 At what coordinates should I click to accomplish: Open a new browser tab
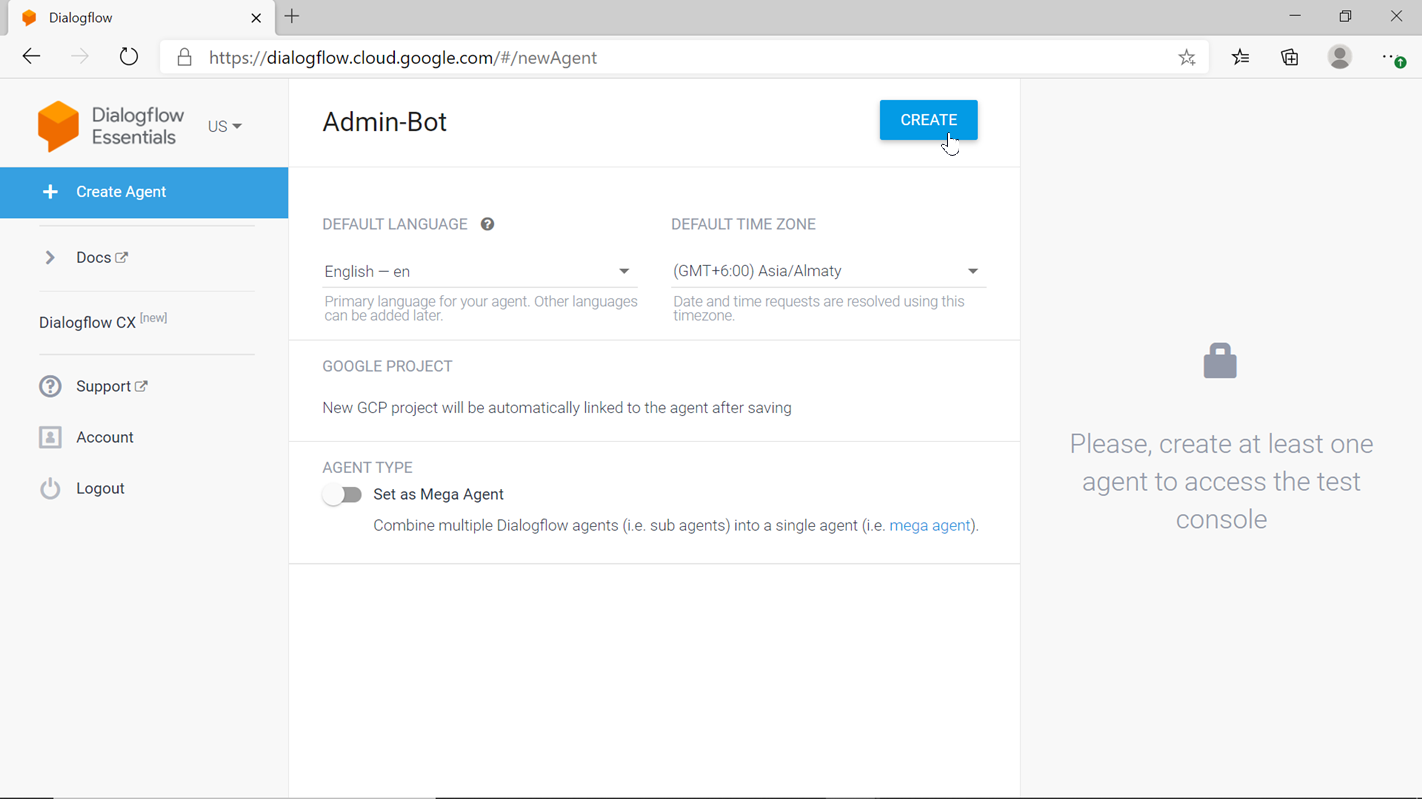pyautogui.click(x=292, y=17)
